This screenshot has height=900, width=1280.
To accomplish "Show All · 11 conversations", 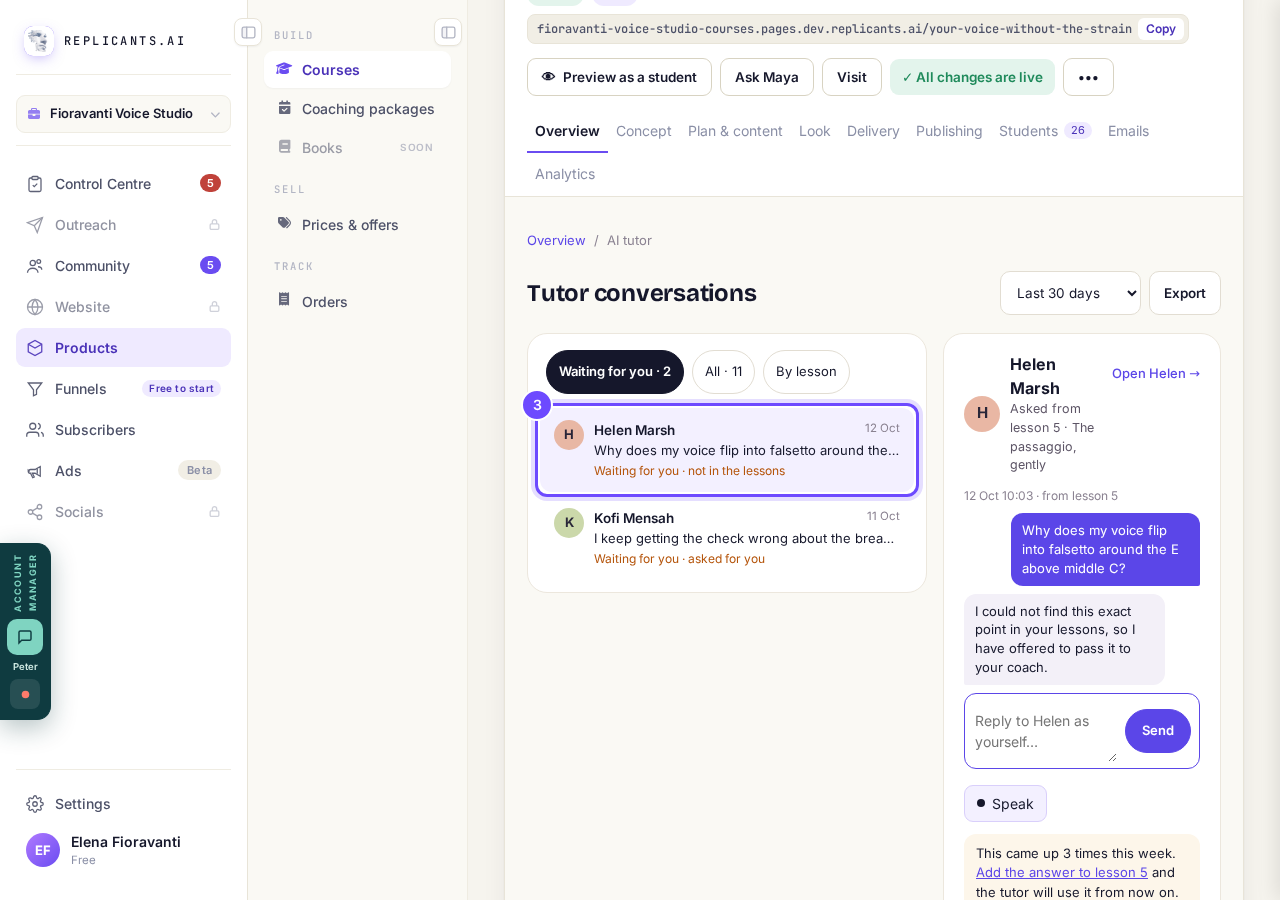I will pyautogui.click(x=723, y=372).
